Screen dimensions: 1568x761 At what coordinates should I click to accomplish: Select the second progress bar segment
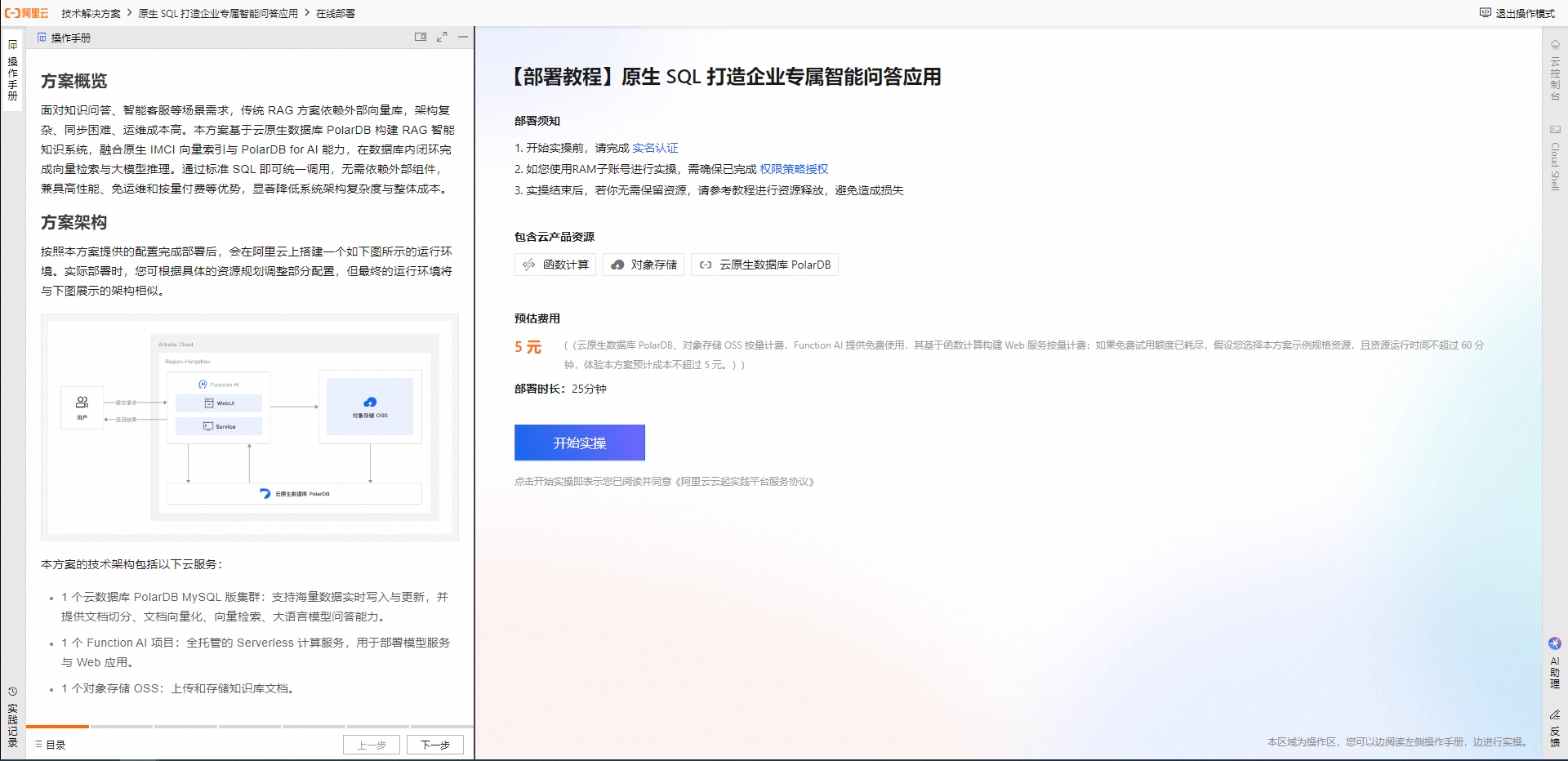pos(121,726)
